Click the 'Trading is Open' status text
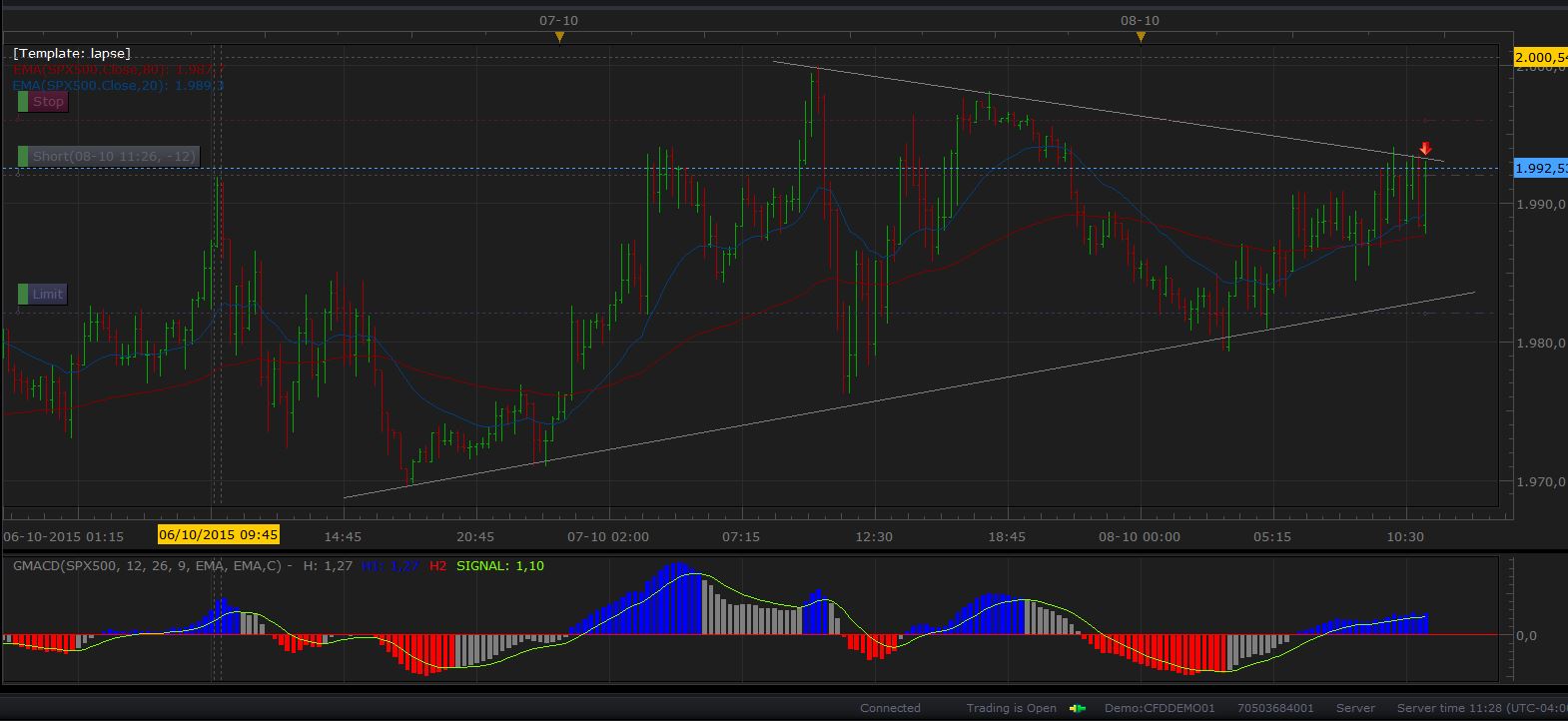This screenshot has width=1568, height=721. point(1011,708)
